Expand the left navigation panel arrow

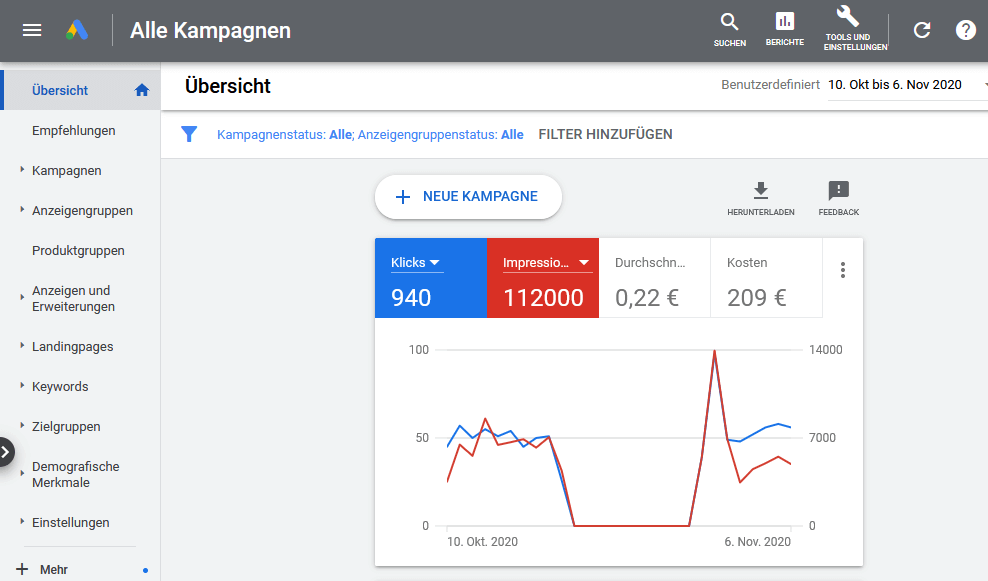(6, 451)
